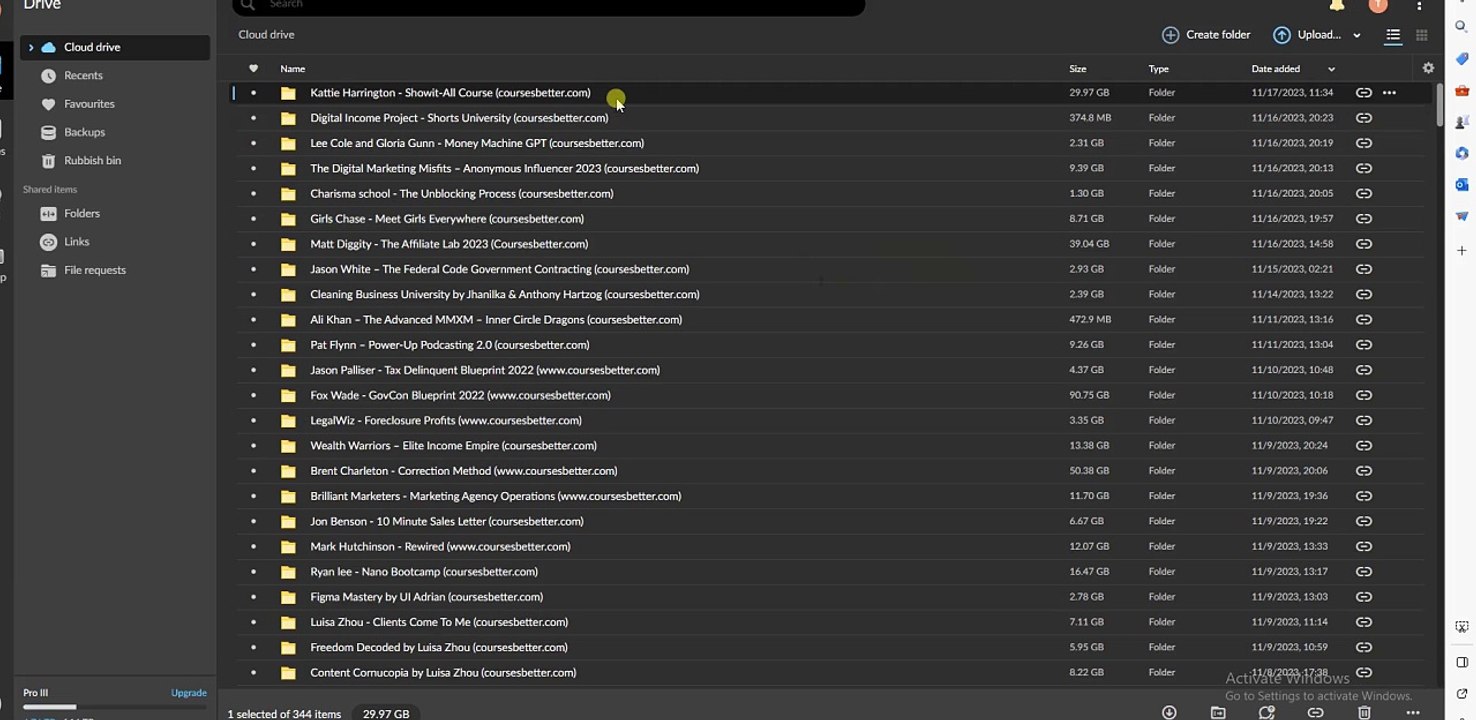Click the plus icon in browser sidebar
The width and height of the screenshot is (1476, 720).
1461,250
